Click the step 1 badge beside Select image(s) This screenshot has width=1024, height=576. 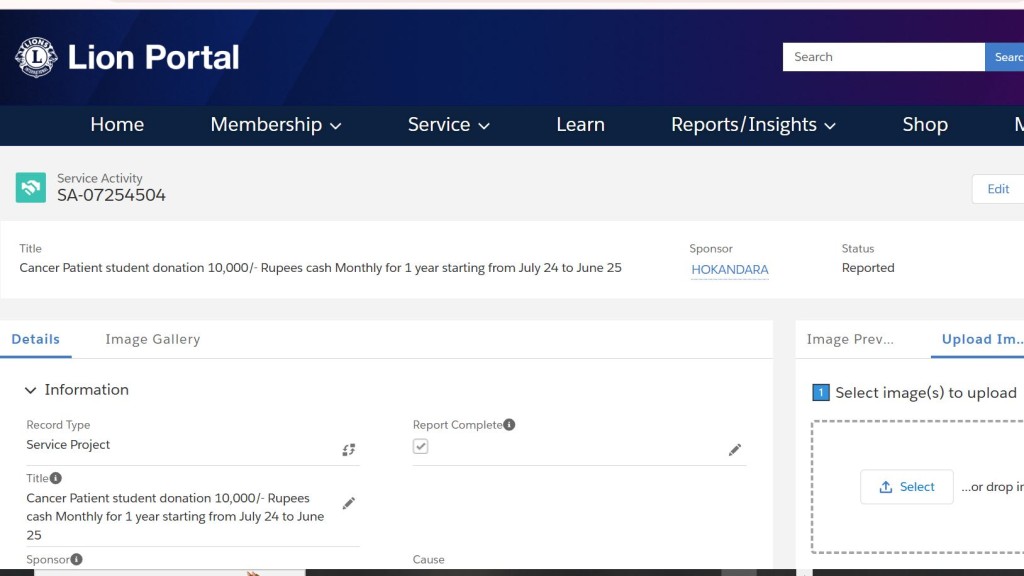821,392
